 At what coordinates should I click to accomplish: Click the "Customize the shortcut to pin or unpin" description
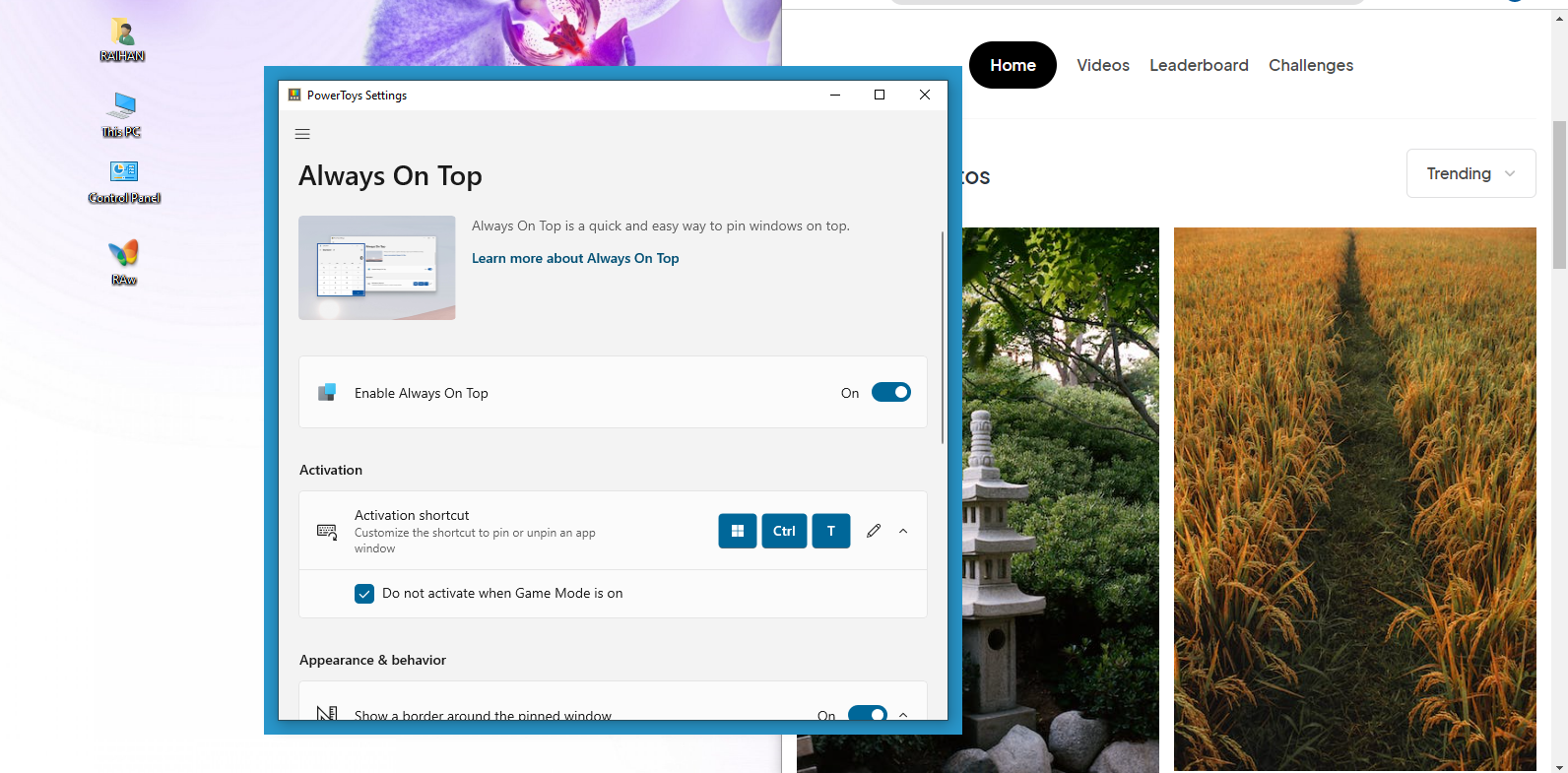475,541
